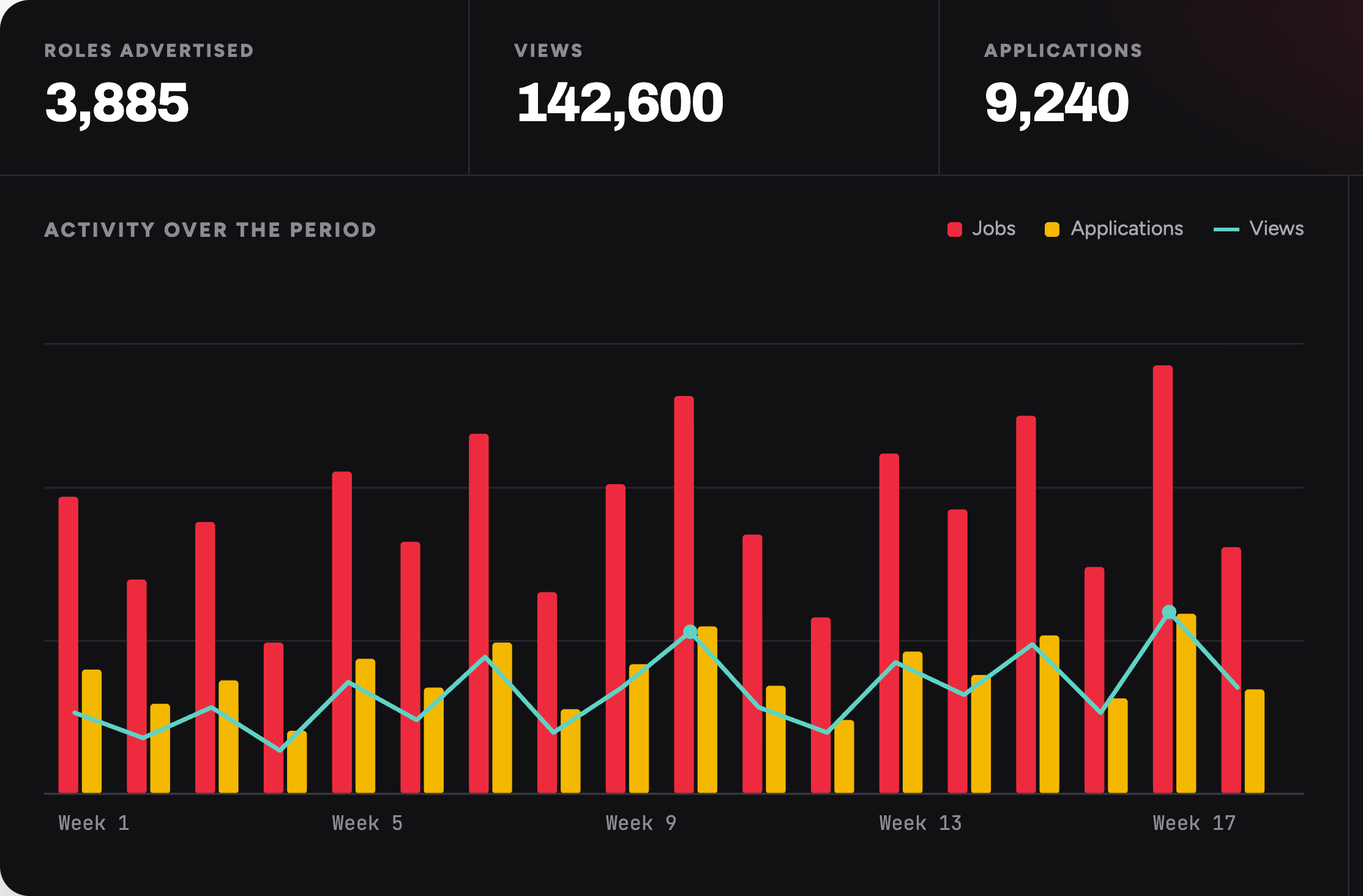This screenshot has width=1363, height=896.
Task: Toggle the Applications series in the legend
Action: (x=1114, y=229)
